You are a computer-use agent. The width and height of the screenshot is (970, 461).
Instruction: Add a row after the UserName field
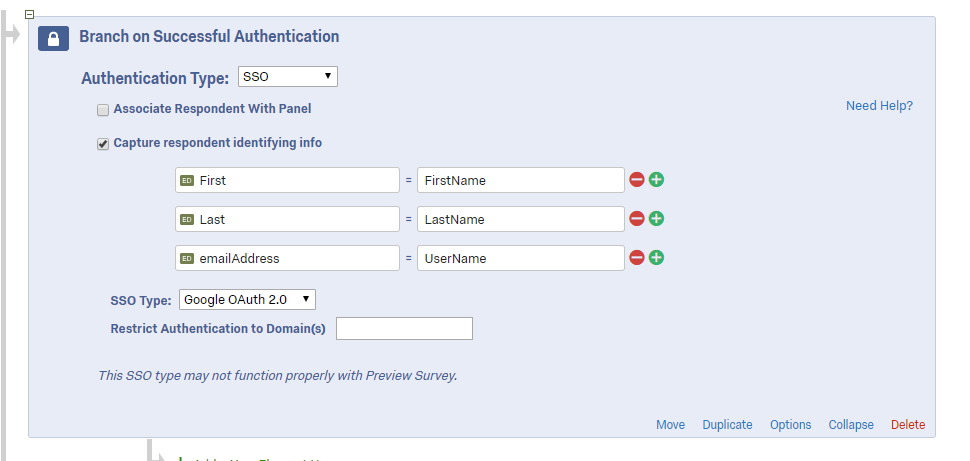(656, 257)
